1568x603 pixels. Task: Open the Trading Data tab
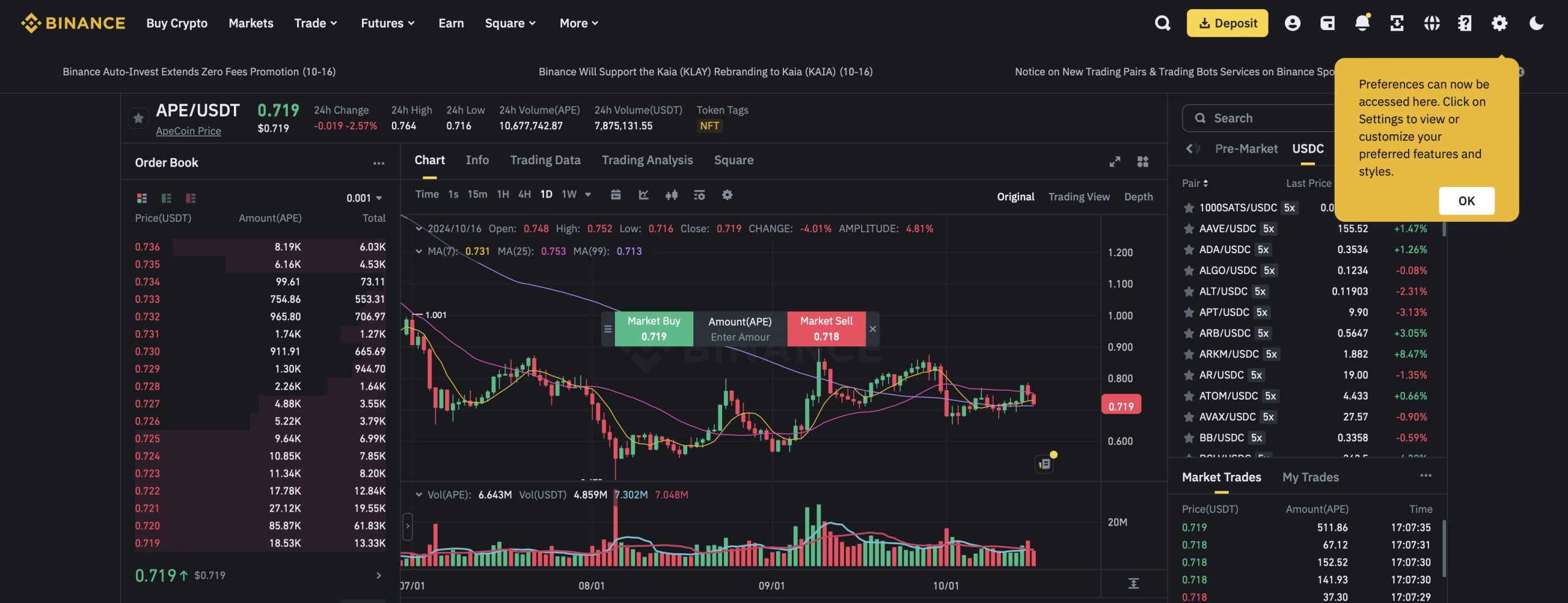[545, 160]
